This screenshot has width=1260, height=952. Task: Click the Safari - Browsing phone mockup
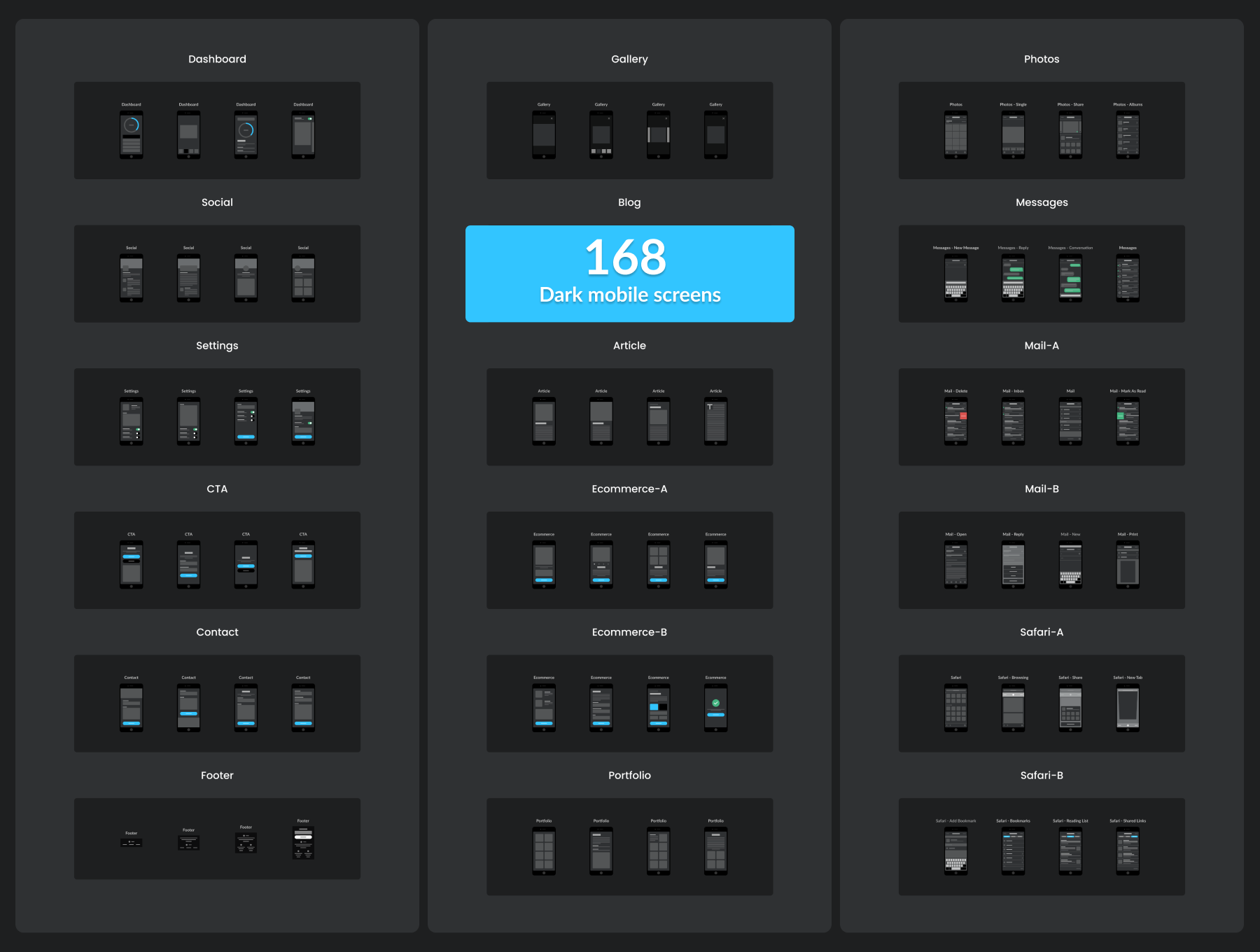point(1013,708)
